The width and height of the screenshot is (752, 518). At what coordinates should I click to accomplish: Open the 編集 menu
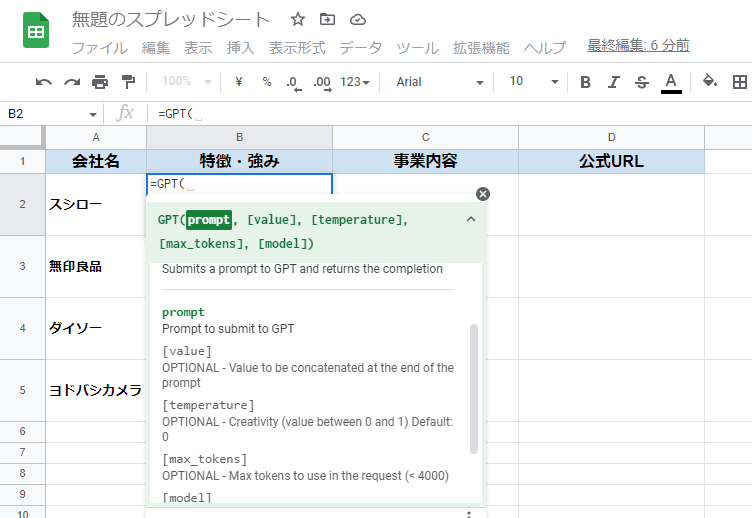pos(156,47)
